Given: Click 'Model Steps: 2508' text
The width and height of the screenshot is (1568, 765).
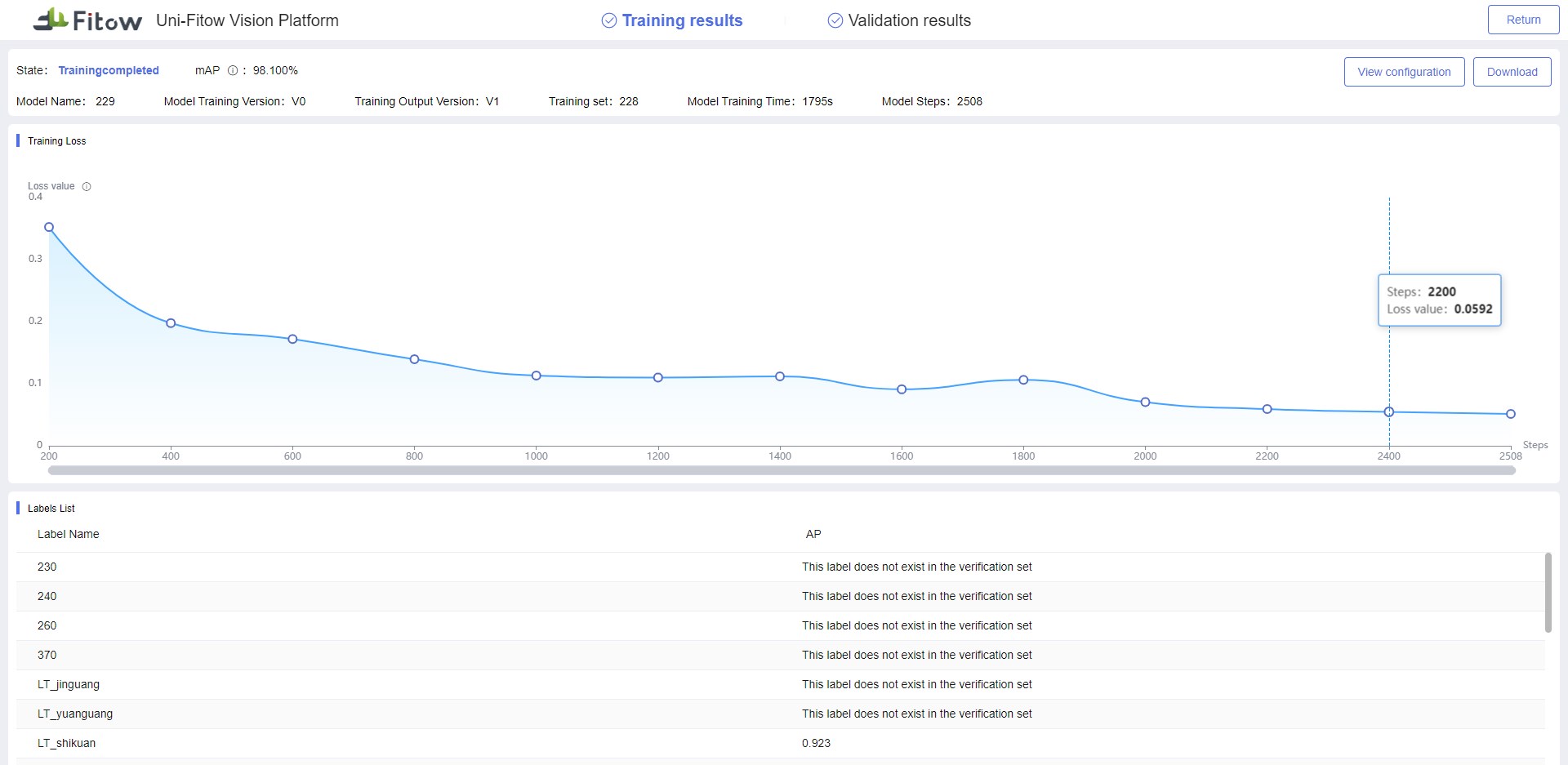Looking at the screenshot, I should [x=932, y=101].
